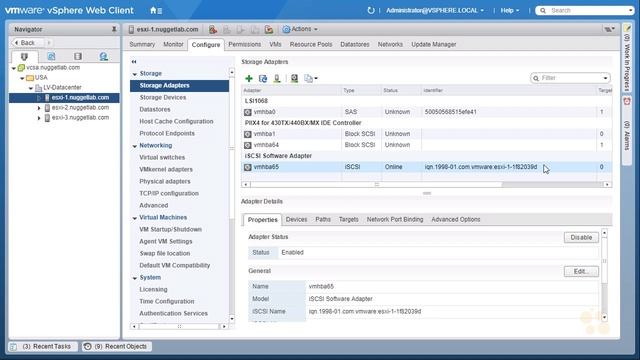Screen dimensions: 640x360
Task: Click the last host toolbar icon before Actions
Action: click(269, 29)
